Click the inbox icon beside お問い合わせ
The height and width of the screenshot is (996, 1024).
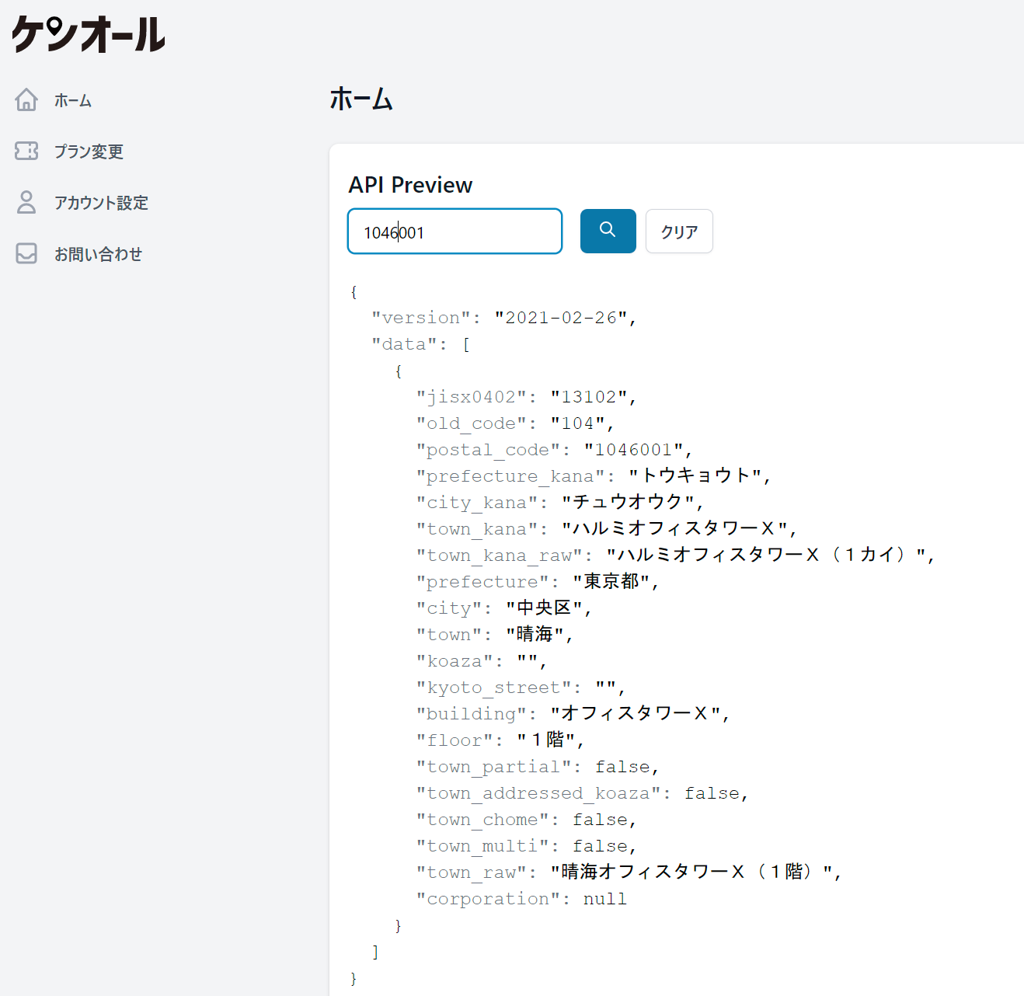point(26,253)
